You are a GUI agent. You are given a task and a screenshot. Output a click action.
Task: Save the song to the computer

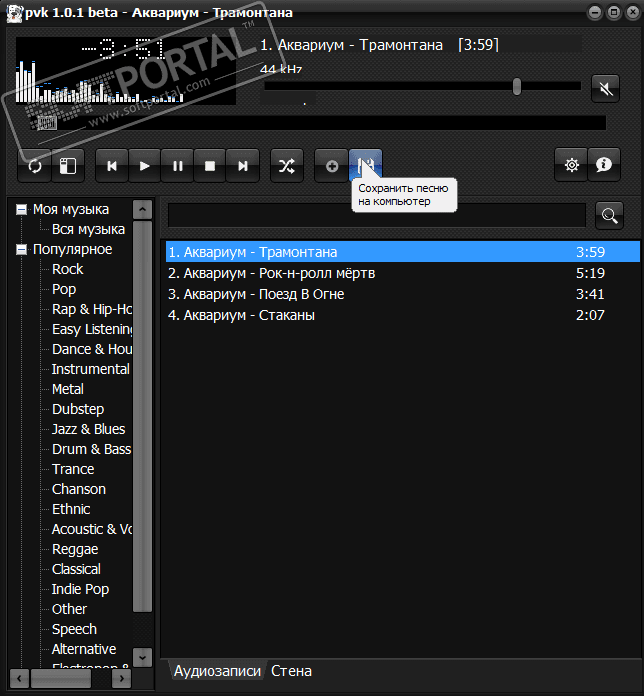[x=365, y=165]
